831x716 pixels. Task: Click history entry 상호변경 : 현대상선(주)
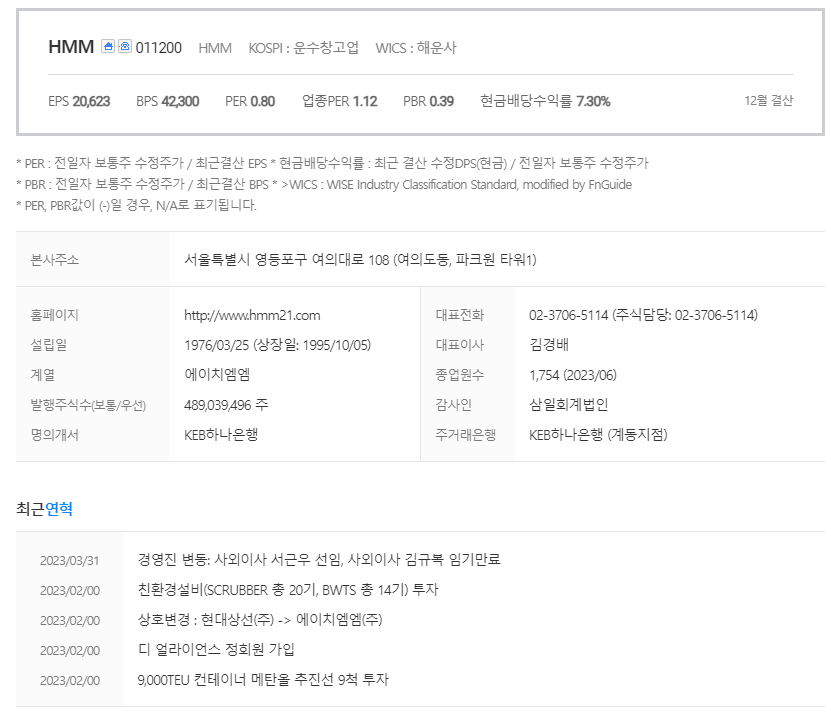[x=260, y=620]
